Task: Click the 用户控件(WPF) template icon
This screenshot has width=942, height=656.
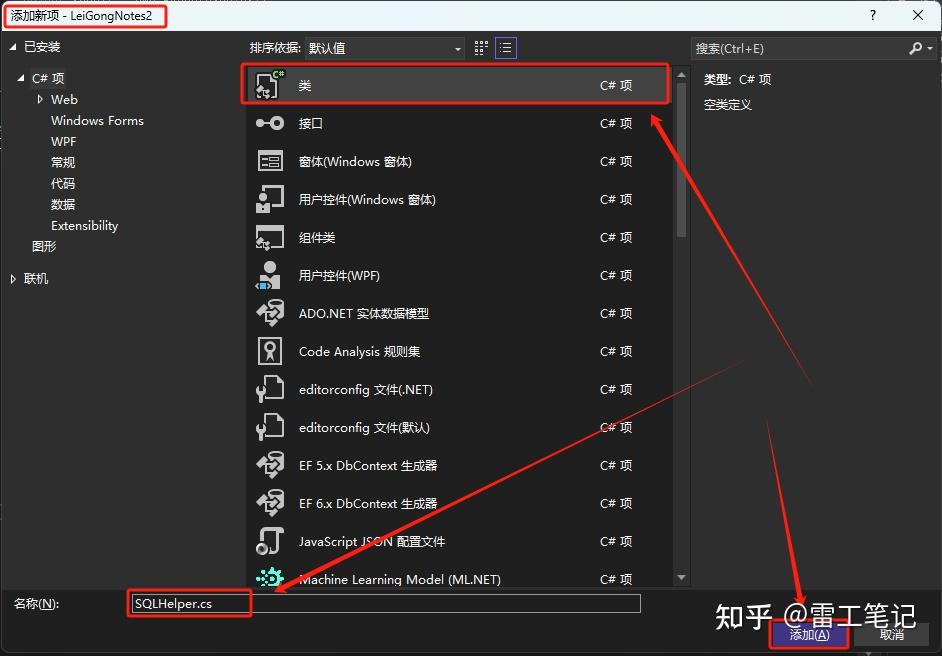Action: click(x=269, y=275)
